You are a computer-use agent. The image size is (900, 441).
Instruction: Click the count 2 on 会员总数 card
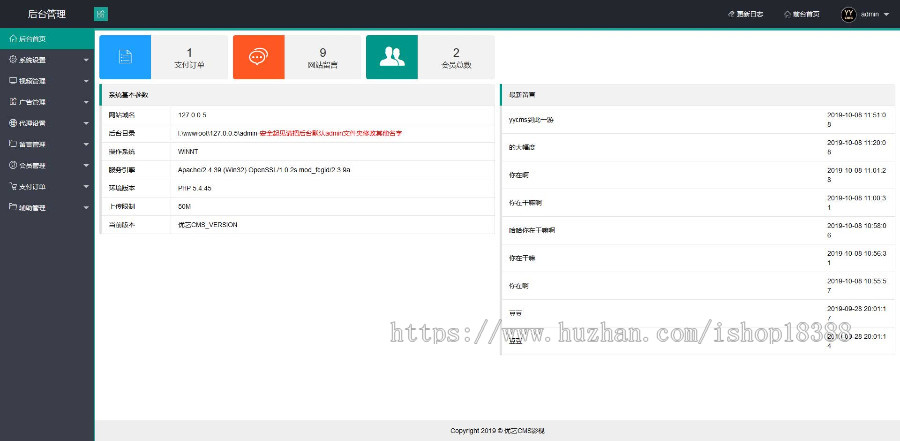click(x=456, y=53)
